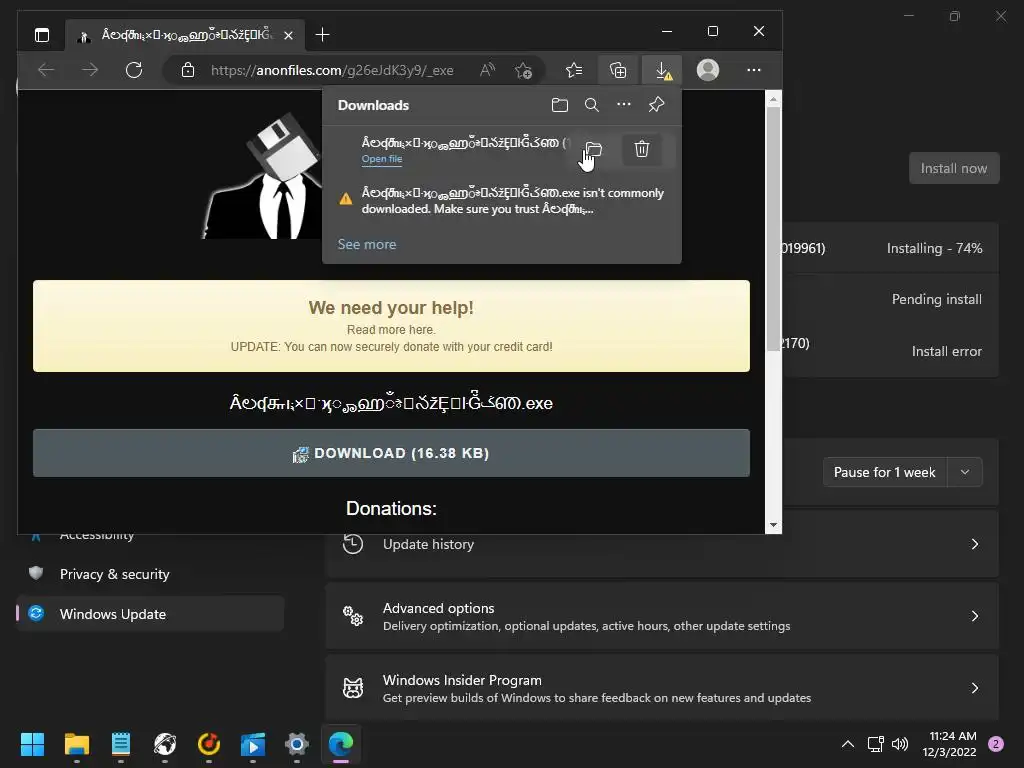The image size is (1024, 768).
Task: Click the Installing - 74% update status
Action: (x=935, y=248)
